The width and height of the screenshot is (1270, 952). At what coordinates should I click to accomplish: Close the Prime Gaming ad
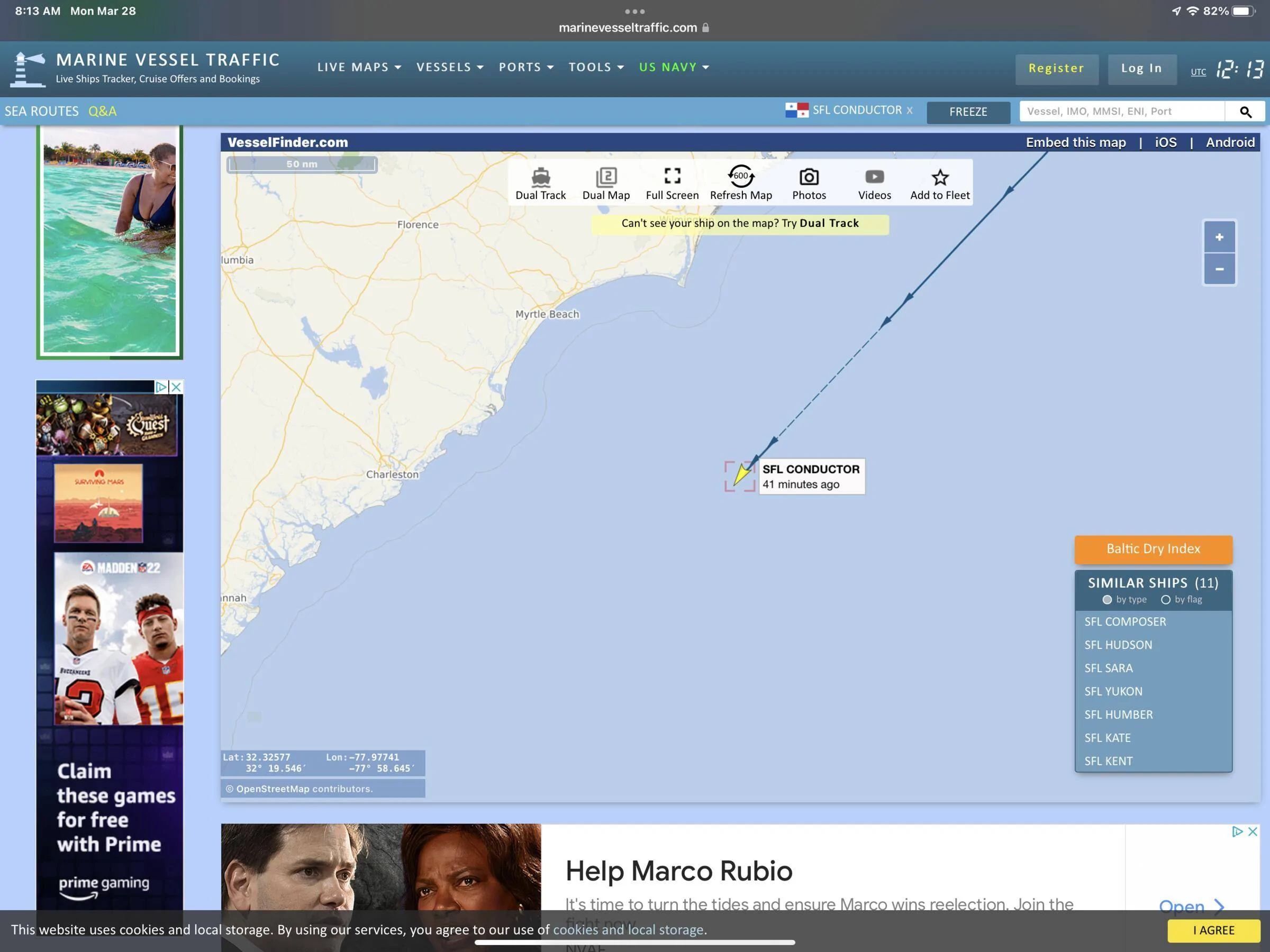tap(176, 387)
